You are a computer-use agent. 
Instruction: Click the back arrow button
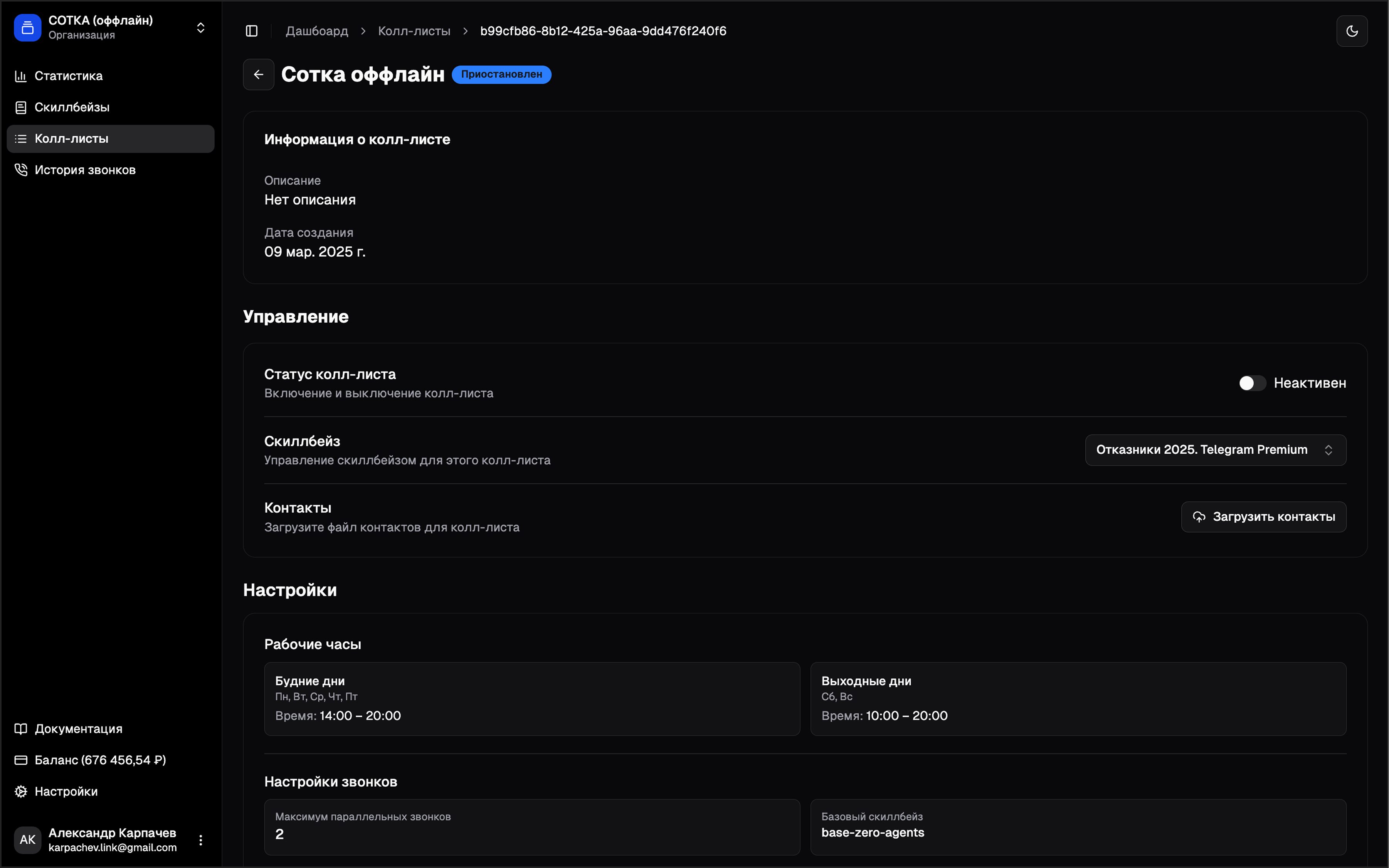258,75
